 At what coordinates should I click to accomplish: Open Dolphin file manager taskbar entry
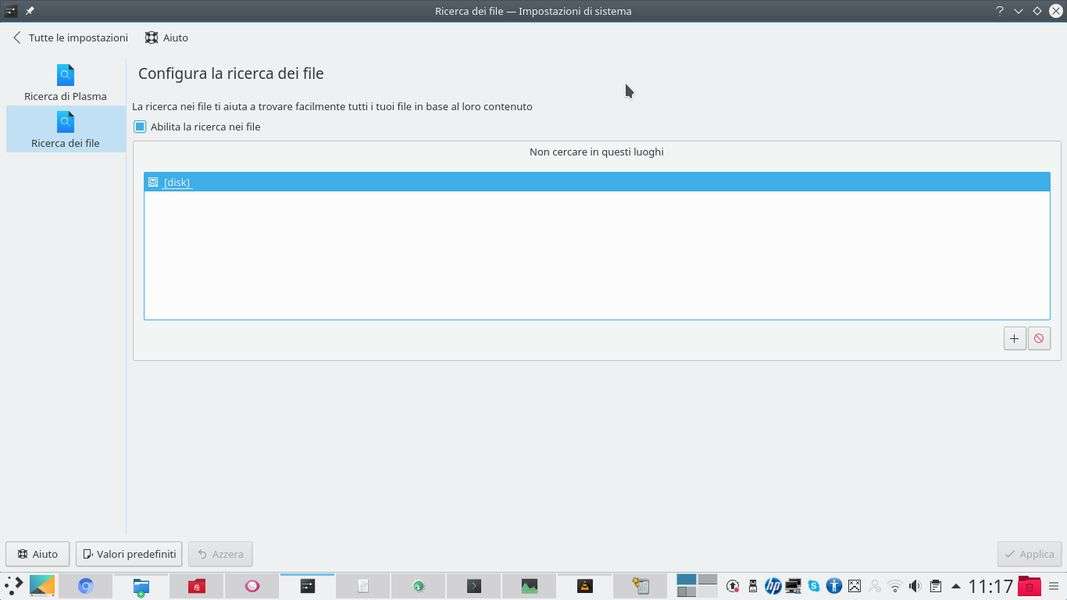(141, 586)
